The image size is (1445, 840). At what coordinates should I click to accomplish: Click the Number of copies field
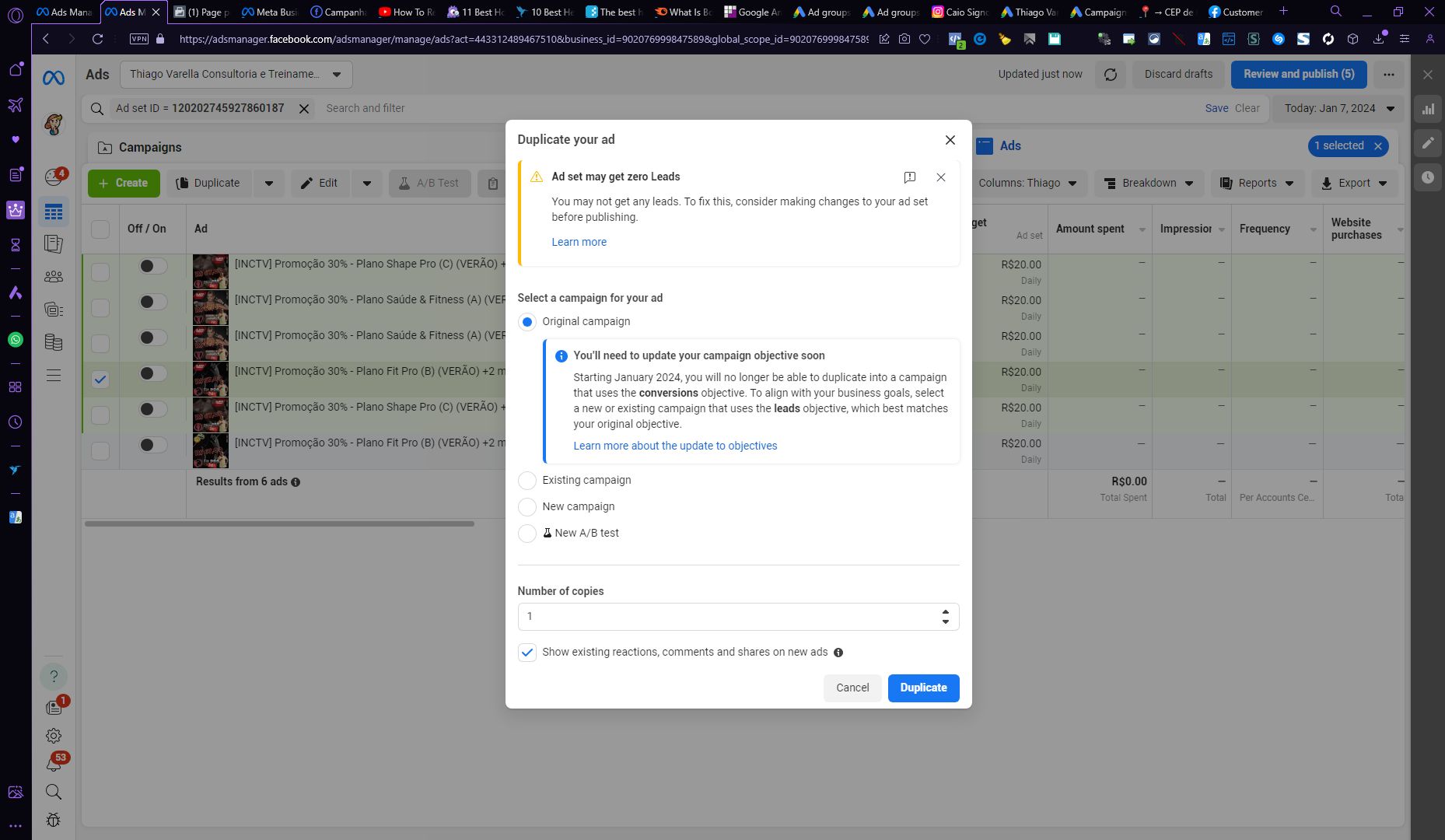pos(738,617)
